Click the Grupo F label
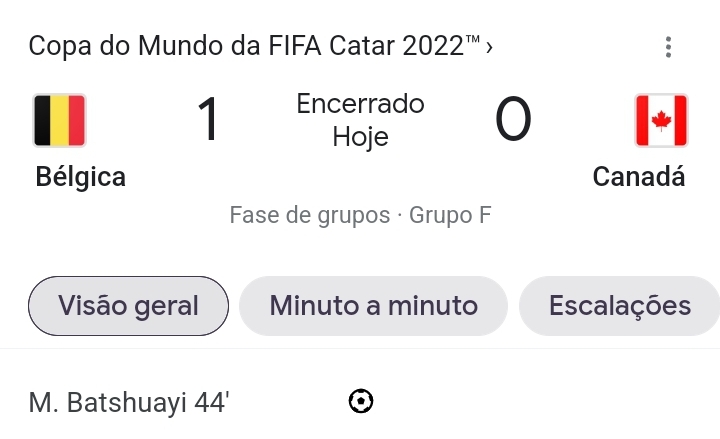Screen dimensions: 720x439 (x=450, y=215)
